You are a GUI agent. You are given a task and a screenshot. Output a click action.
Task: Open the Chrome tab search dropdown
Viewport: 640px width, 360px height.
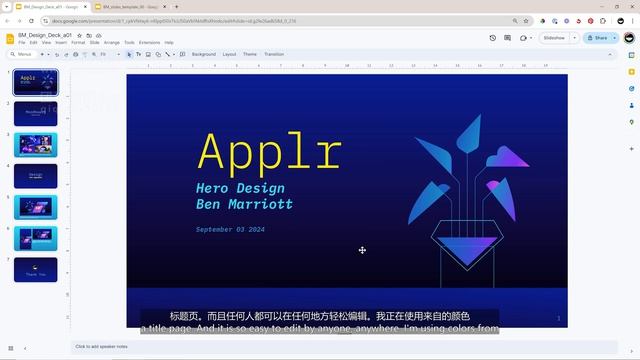[x=7, y=7]
